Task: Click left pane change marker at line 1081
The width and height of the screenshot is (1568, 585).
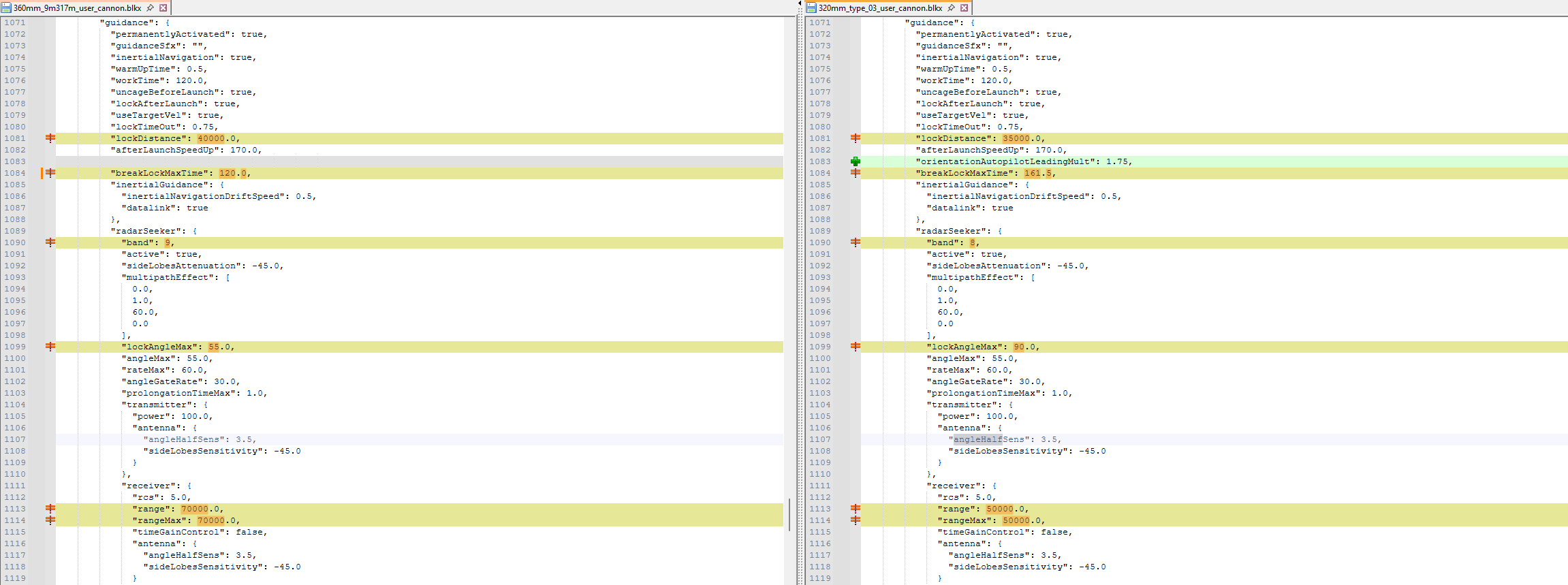Action: tap(50, 138)
